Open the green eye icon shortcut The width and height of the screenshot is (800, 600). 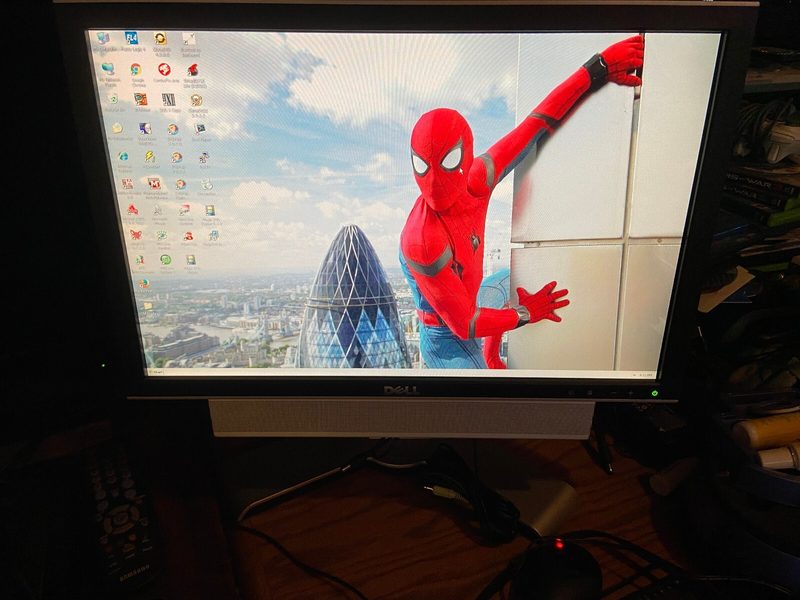click(162, 235)
